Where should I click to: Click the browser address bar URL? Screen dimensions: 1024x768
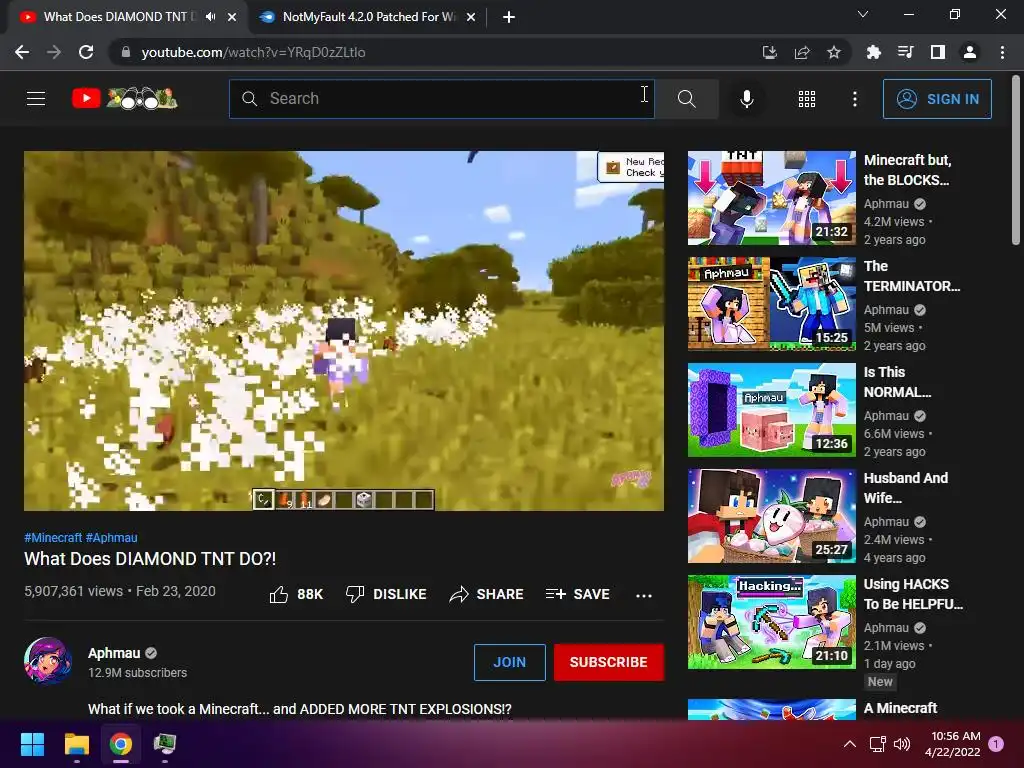[253, 52]
